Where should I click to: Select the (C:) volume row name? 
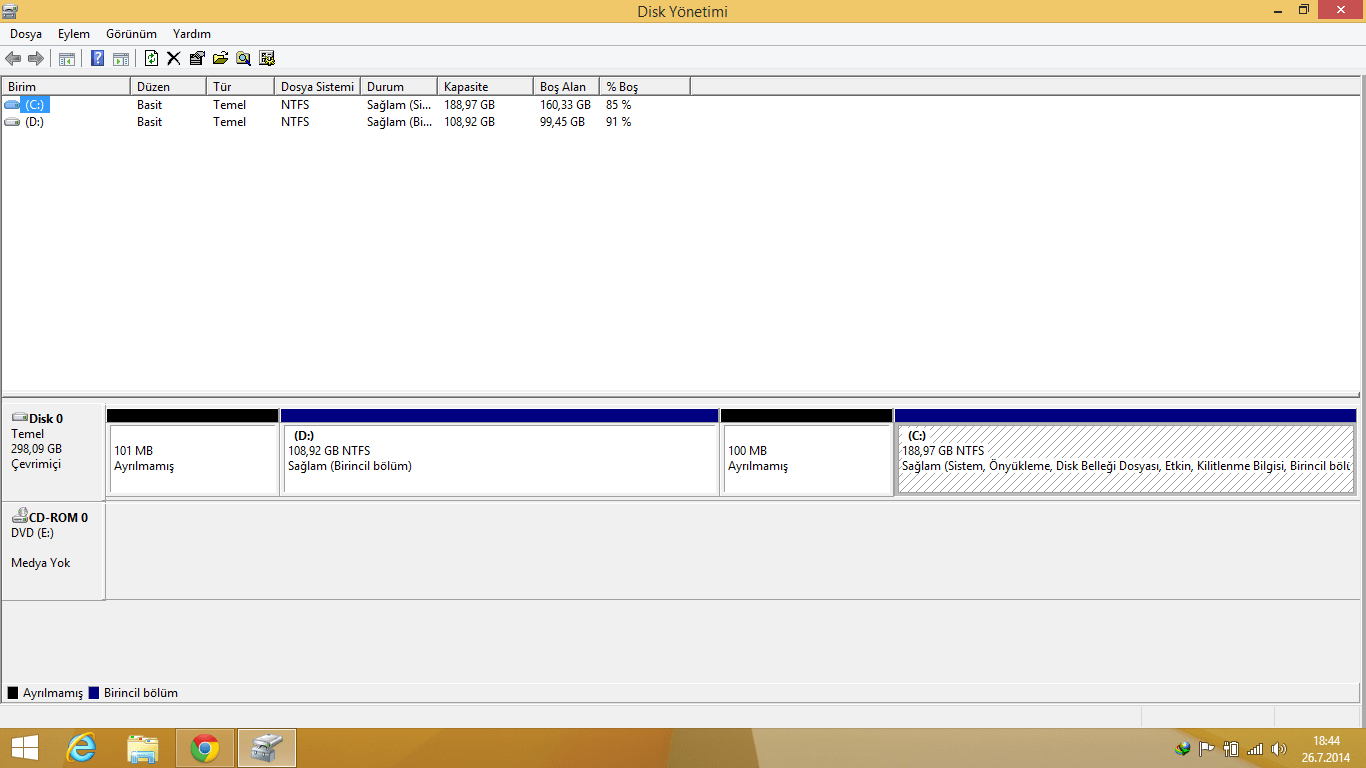point(36,105)
